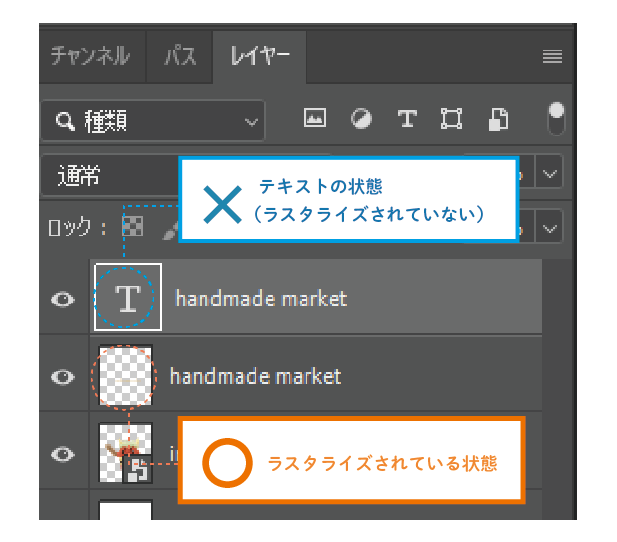Click the rasterized layer checkerboard thumbnail
The height and width of the screenshot is (542, 617).
125,375
